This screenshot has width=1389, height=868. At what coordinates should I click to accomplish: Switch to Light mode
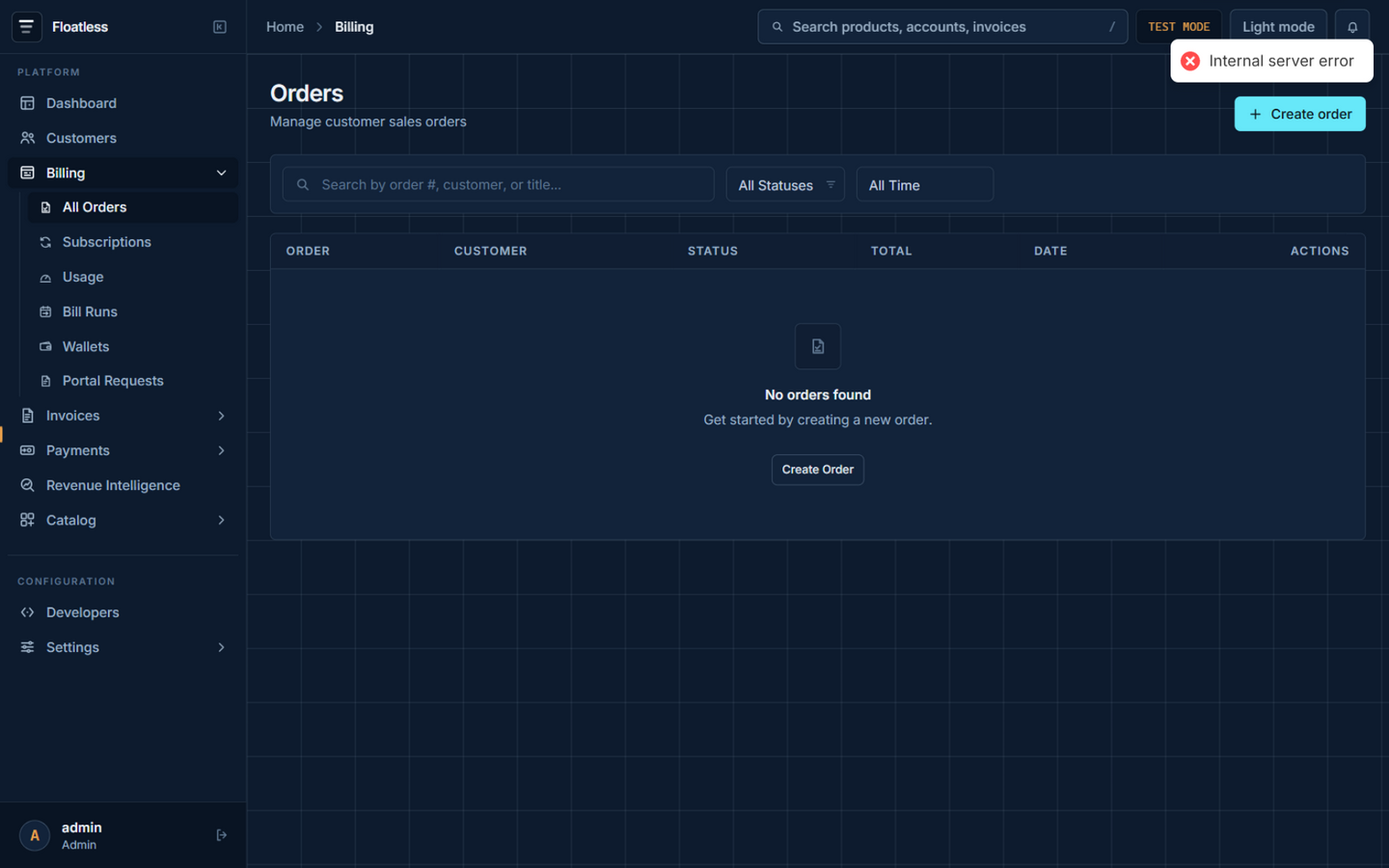click(1278, 27)
